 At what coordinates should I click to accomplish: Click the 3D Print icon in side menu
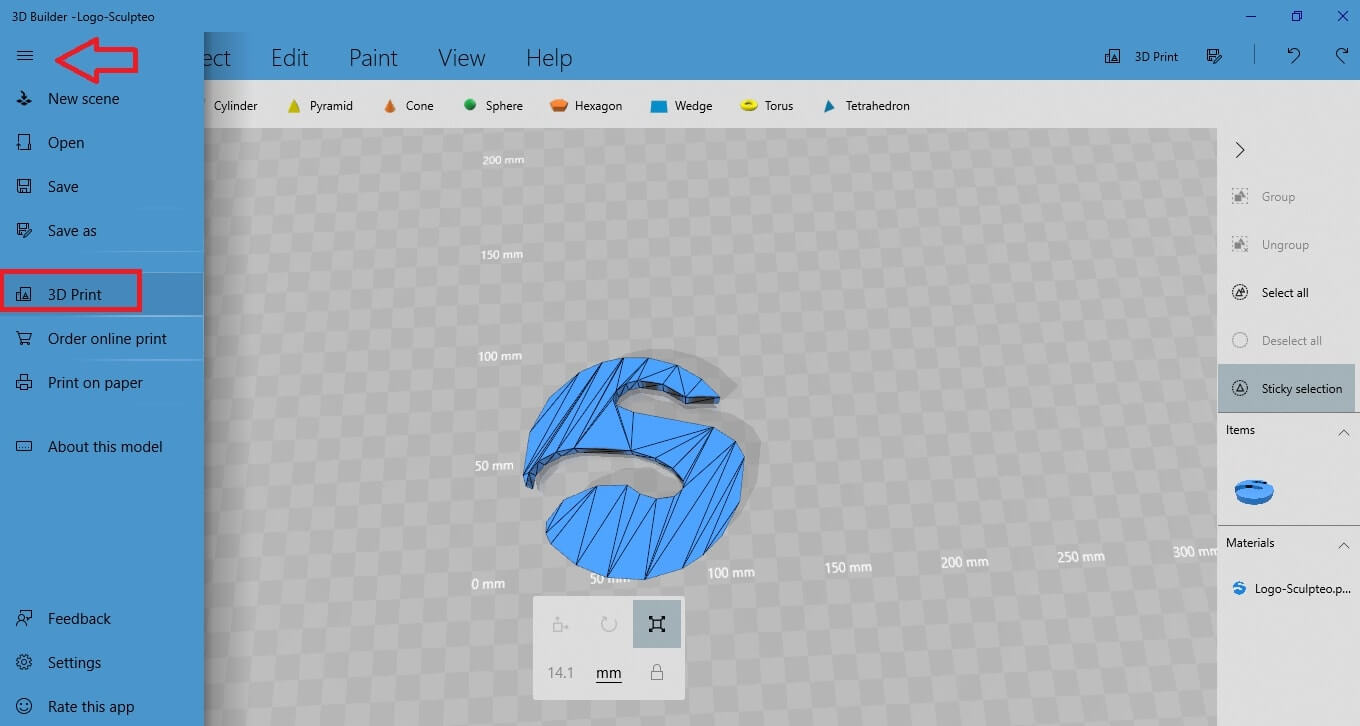pyautogui.click(x=25, y=295)
